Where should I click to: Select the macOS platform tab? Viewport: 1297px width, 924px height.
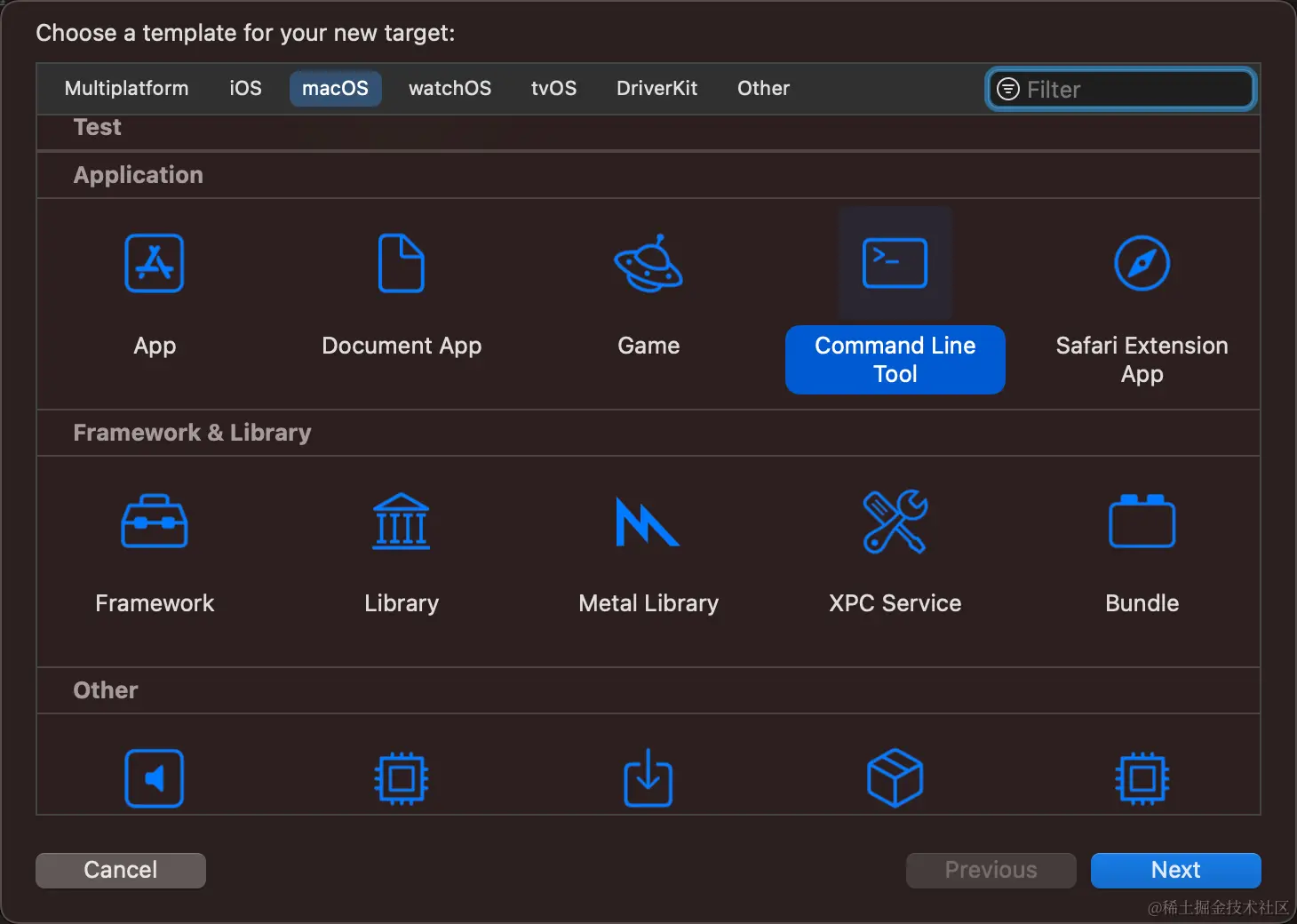(x=335, y=88)
